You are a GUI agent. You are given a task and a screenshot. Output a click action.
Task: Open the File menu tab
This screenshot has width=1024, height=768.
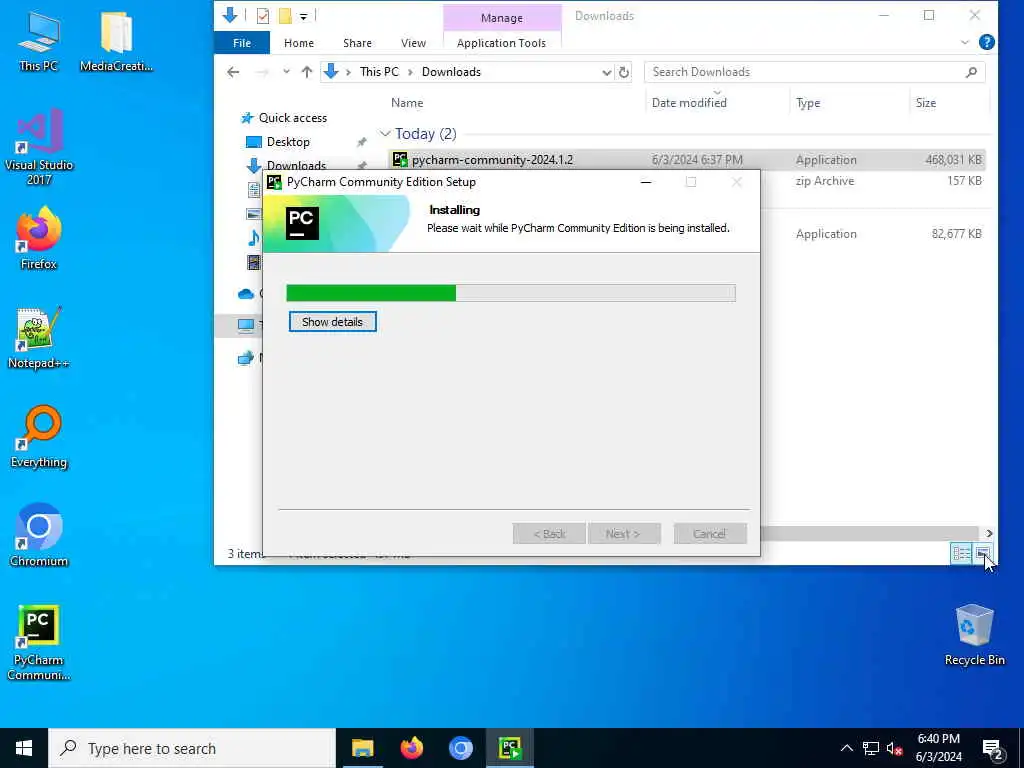(x=242, y=43)
